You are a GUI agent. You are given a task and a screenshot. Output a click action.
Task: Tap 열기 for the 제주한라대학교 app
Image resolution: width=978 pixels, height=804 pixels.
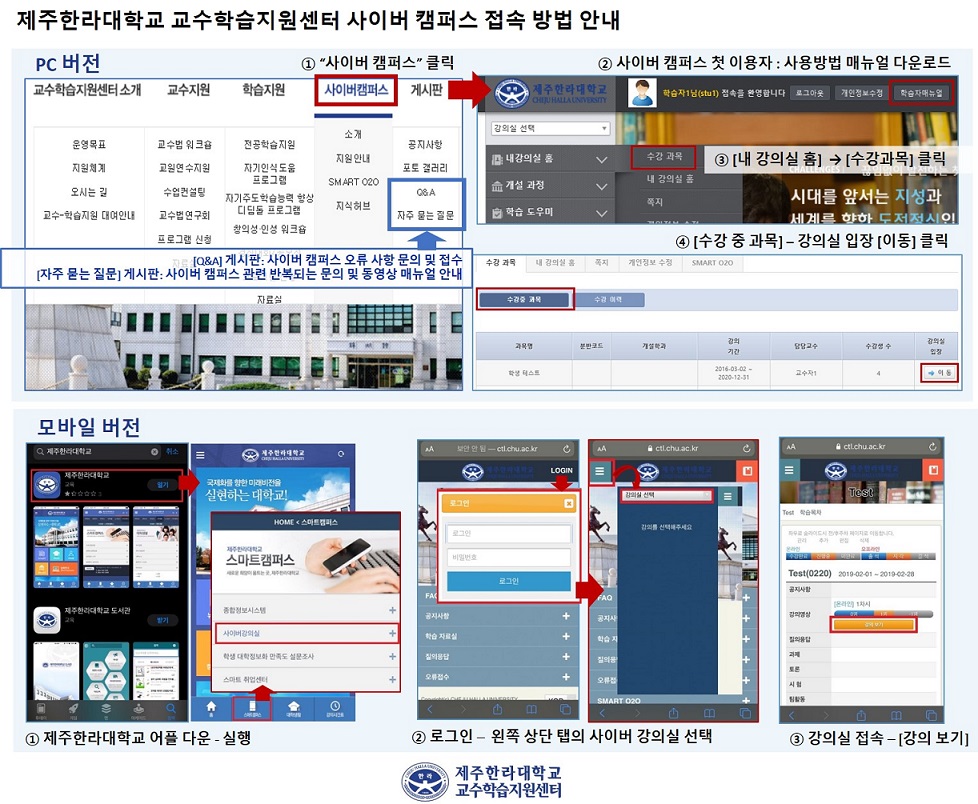point(162,485)
